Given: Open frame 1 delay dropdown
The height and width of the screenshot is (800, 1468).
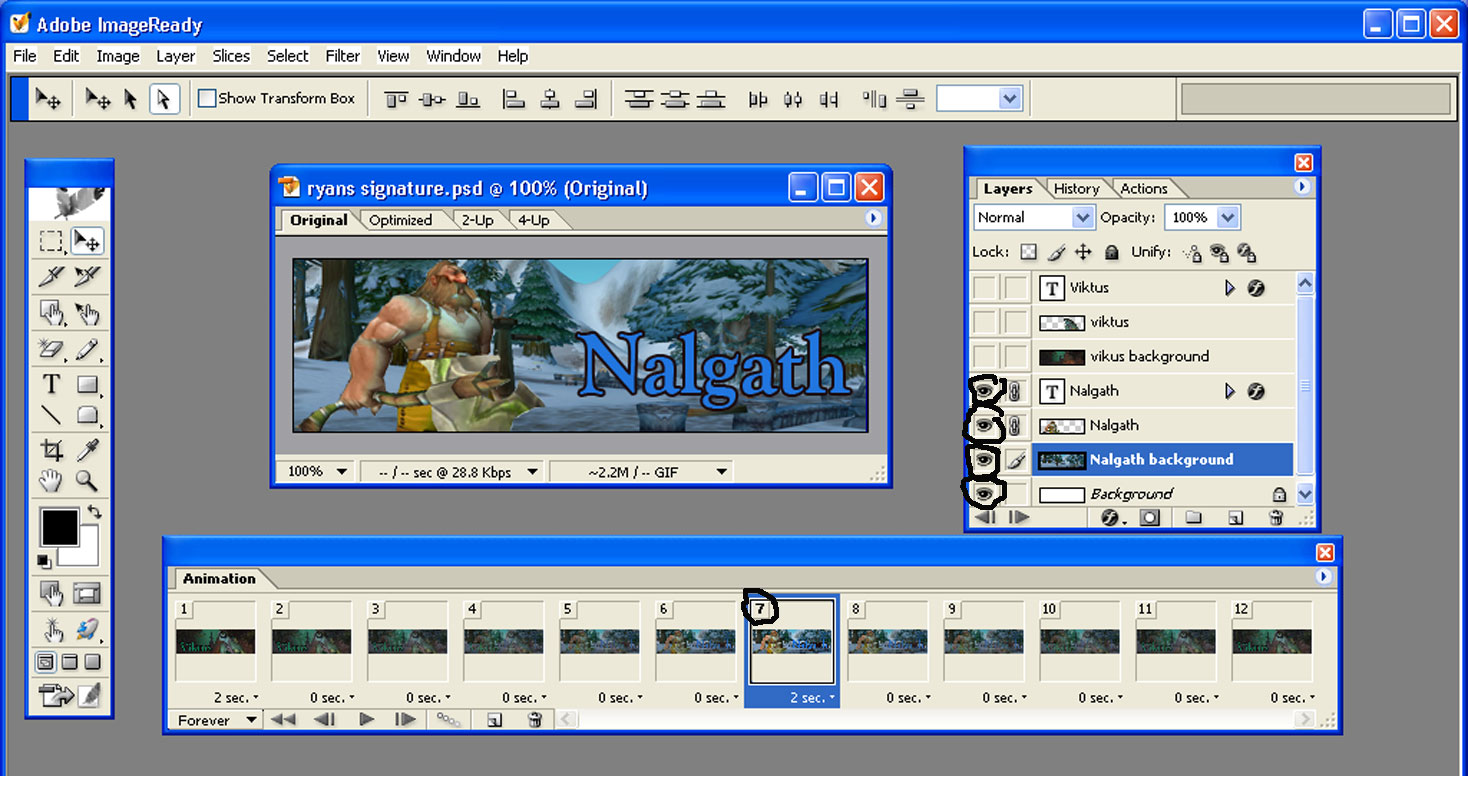Looking at the screenshot, I should point(235,698).
